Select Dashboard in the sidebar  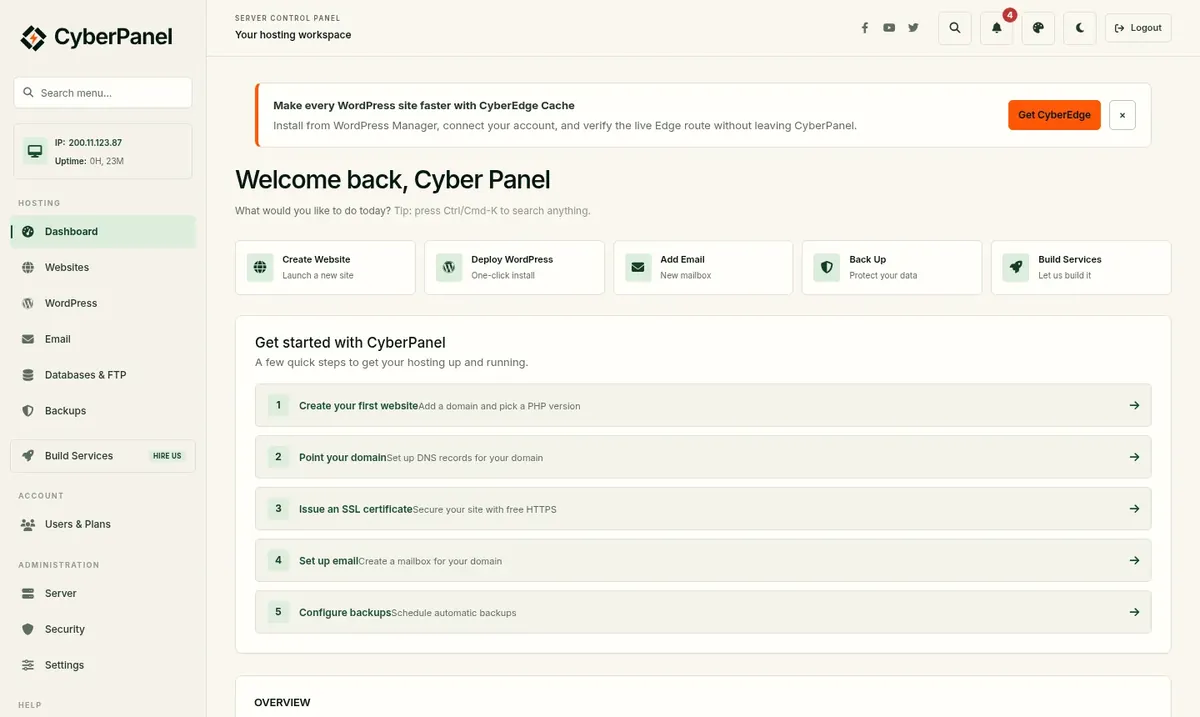coord(103,231)
